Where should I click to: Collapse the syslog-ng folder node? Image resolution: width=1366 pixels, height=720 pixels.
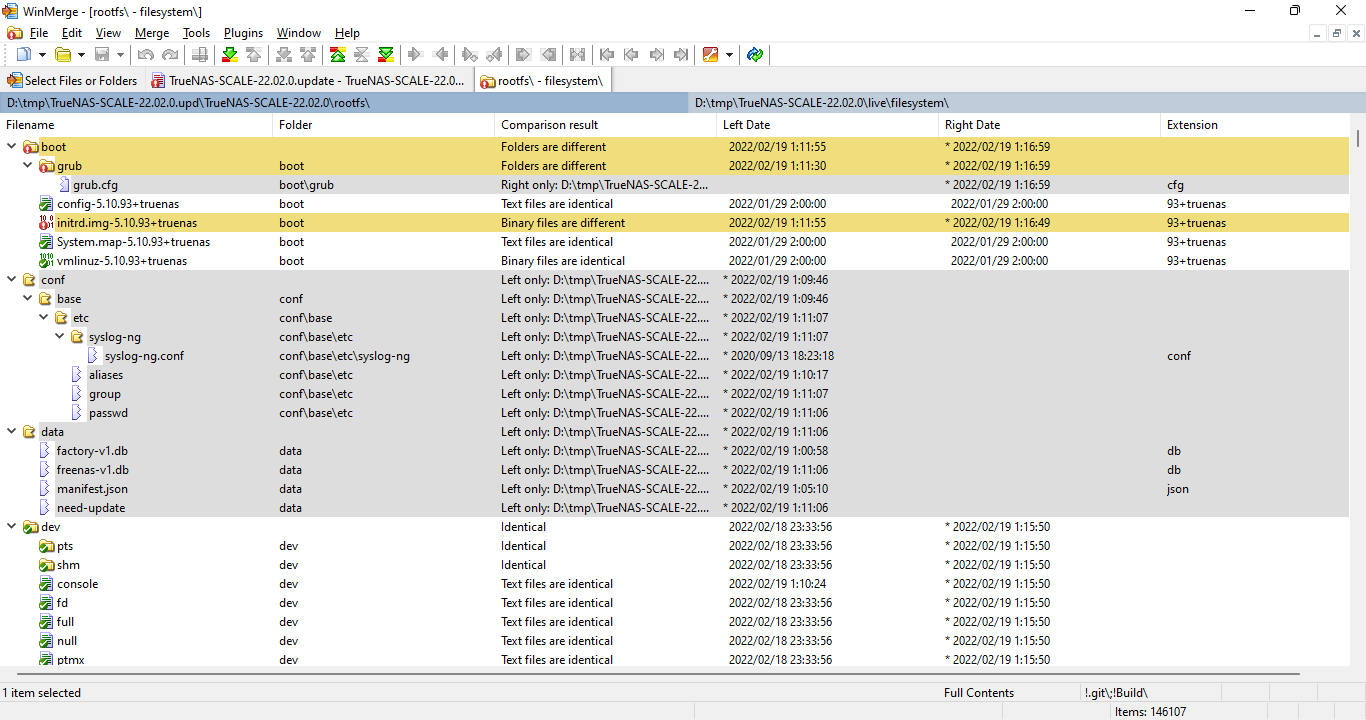point(60,337)
